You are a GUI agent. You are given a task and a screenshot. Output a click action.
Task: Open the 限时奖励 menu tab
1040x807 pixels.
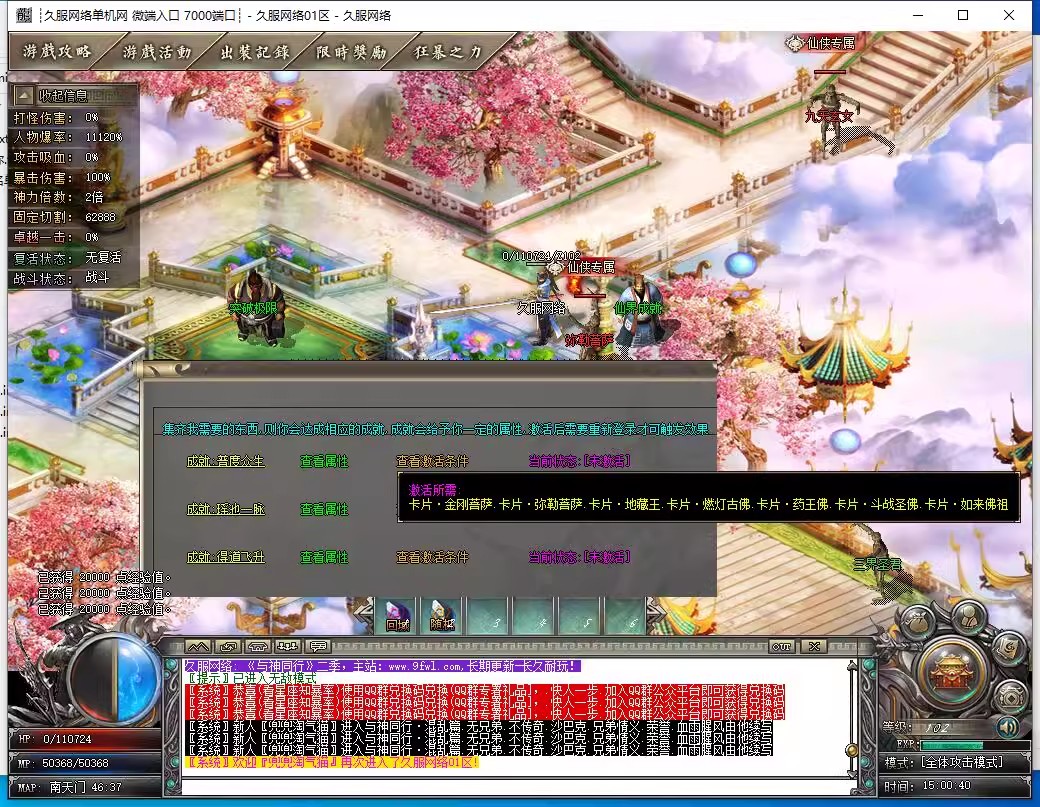(352, 51)
